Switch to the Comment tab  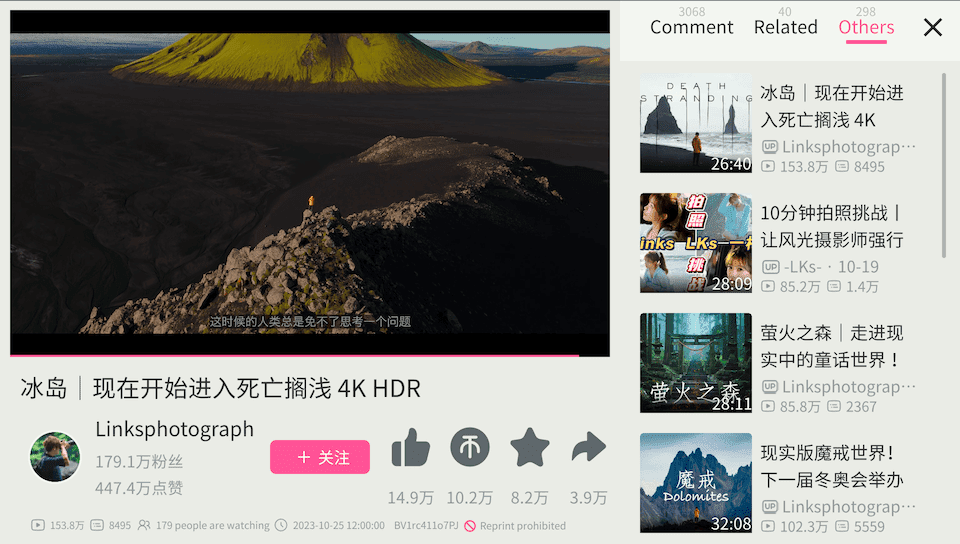coord(691,27)
